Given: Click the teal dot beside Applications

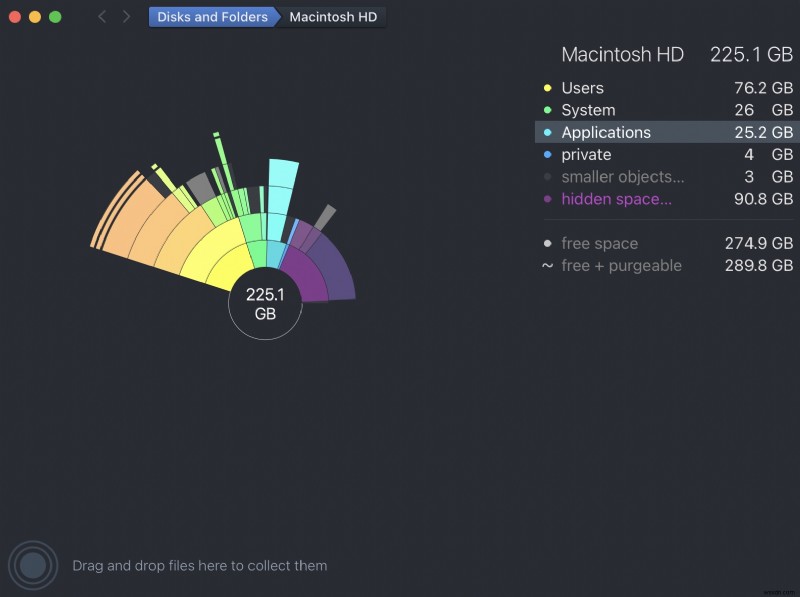Looking at the screenshot, I should tap(547, 132).
